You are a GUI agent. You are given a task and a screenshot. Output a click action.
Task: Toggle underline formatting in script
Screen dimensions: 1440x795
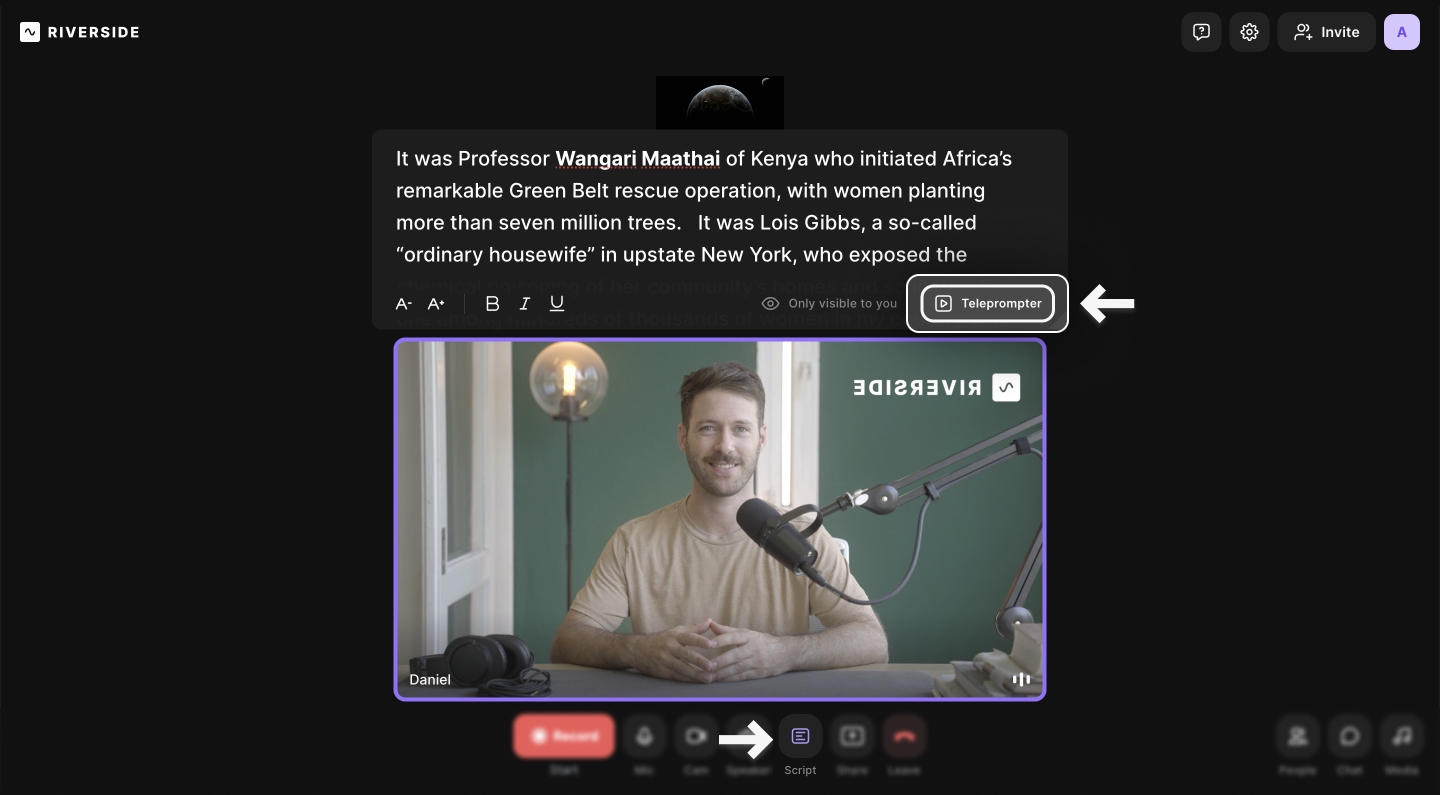[557, 304]
